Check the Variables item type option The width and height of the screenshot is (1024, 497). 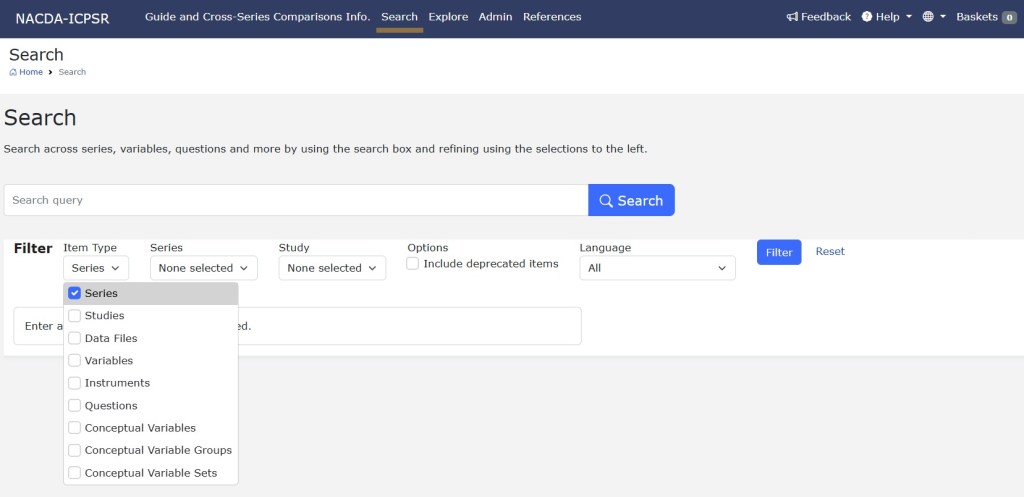[x=75, y=360]
